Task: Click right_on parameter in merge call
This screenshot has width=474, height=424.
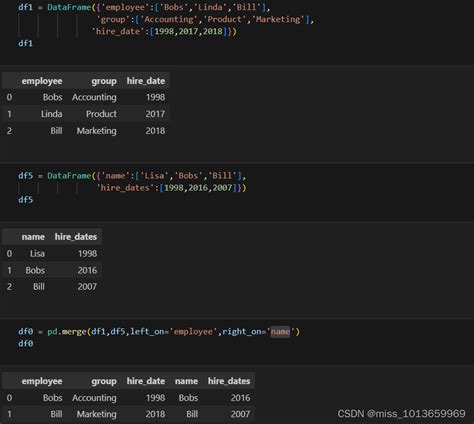Action: click(x=242, y=332)
